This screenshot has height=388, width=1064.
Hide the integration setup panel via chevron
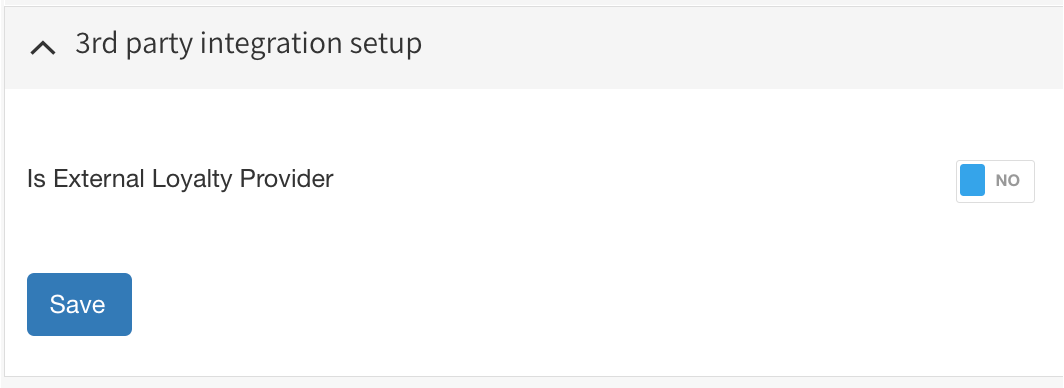pyautogui.click(x=43, y=49)
